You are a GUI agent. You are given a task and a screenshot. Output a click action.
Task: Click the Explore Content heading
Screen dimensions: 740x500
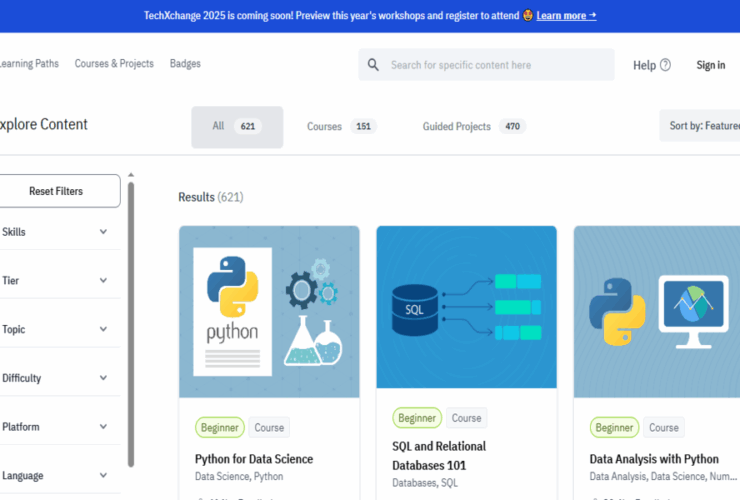tap(43, 124)
